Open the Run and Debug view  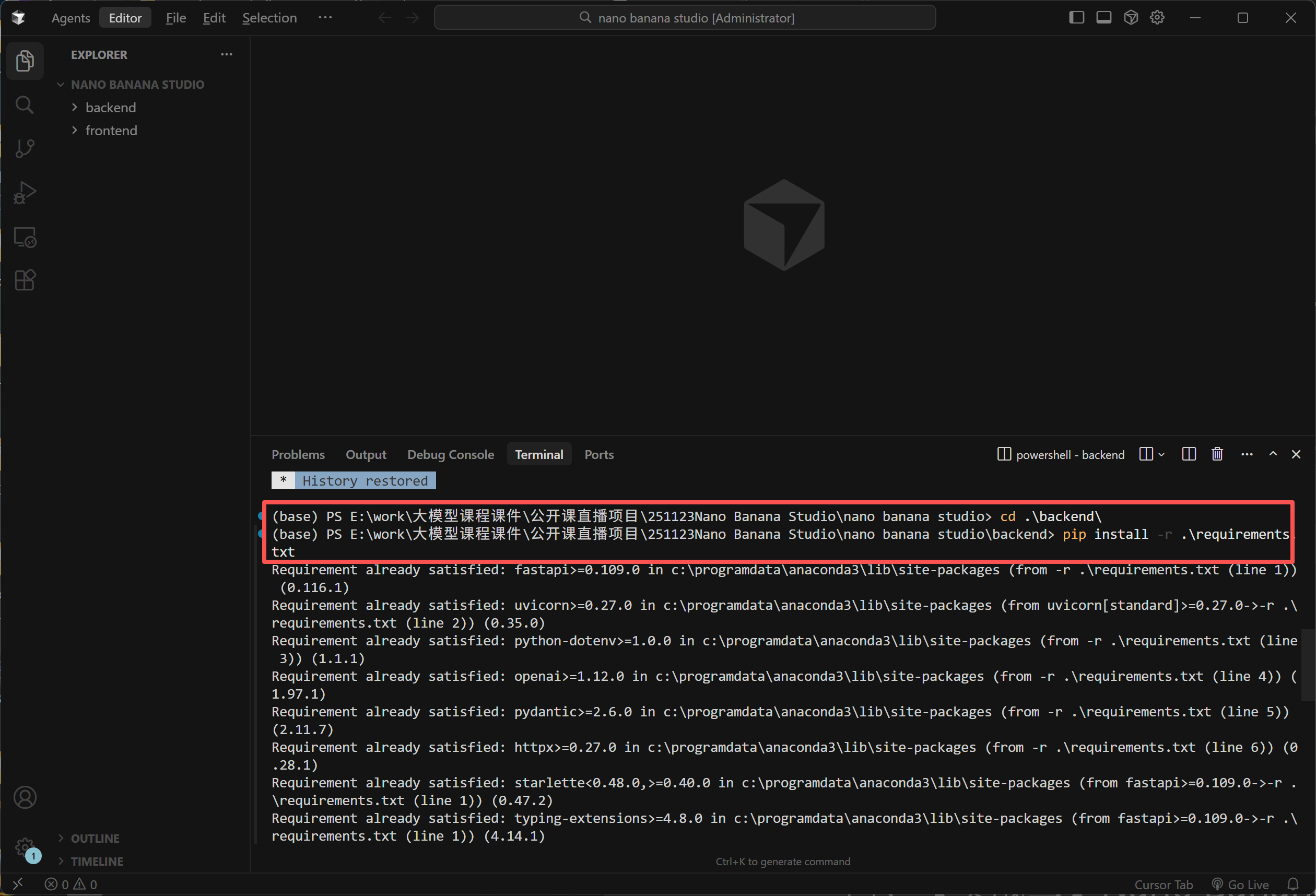coord(25,193)
